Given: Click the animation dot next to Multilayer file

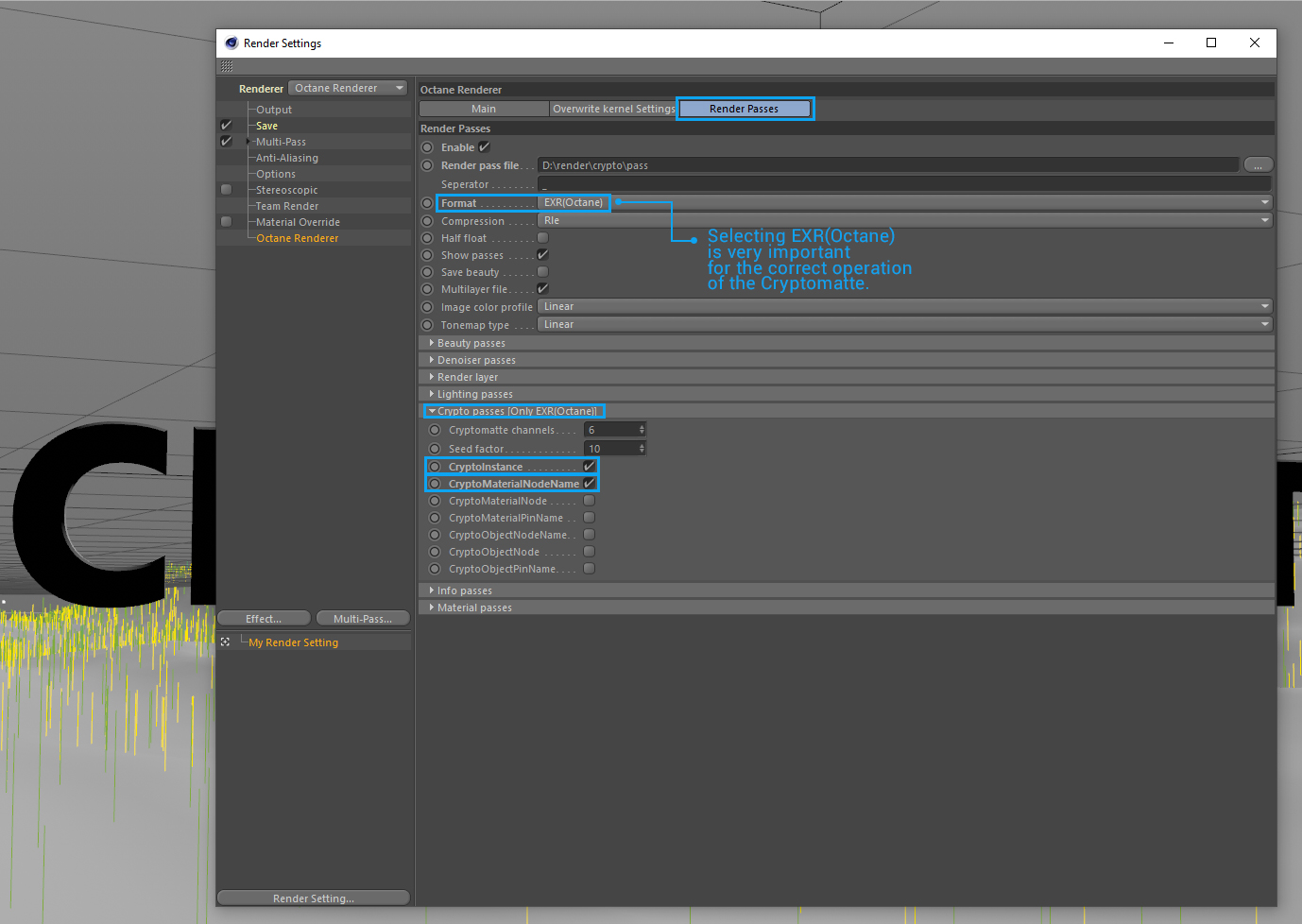Looking at the screenshot, I should [x=427, y=289].
